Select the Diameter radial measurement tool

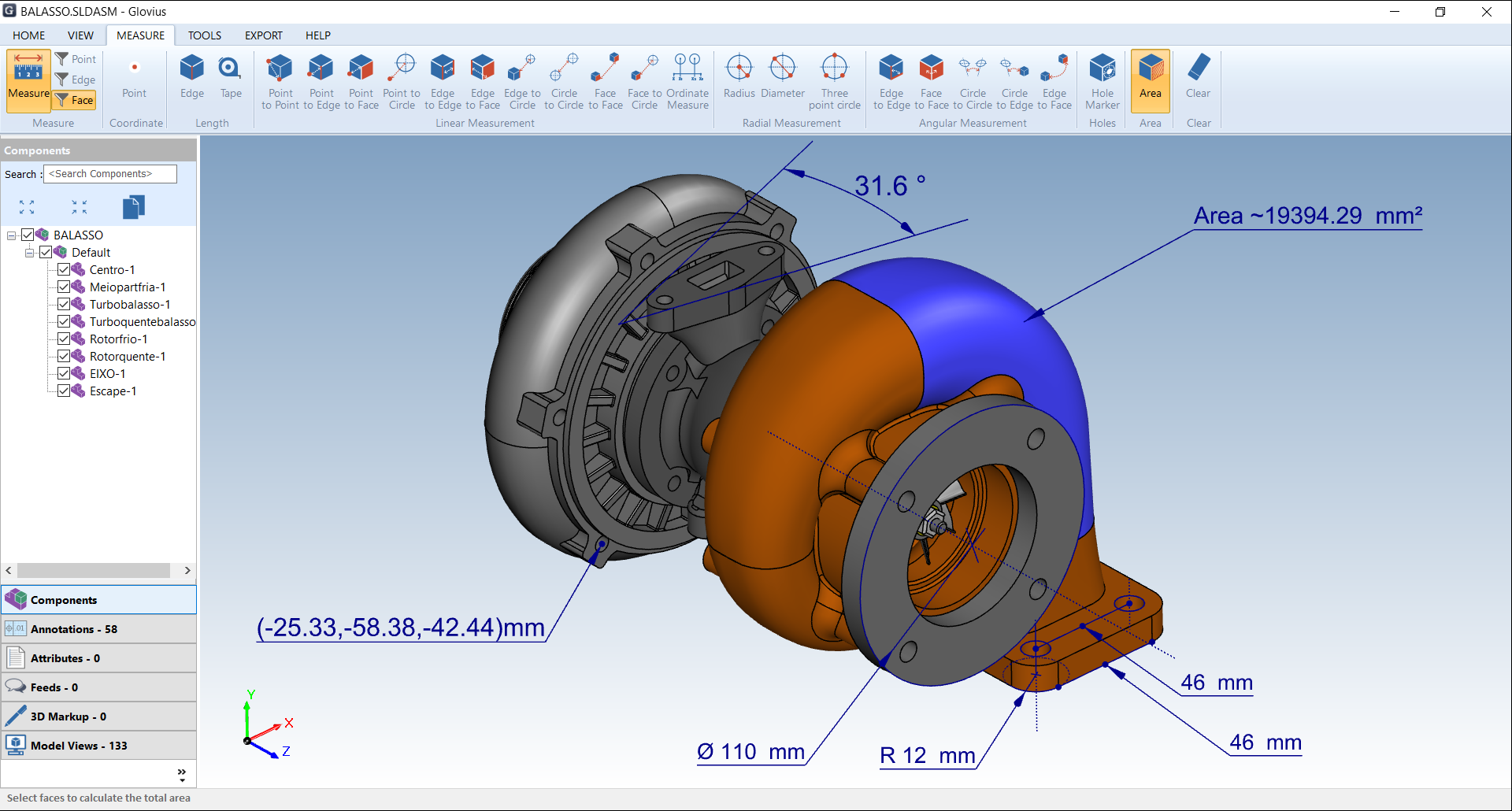click(782, 77)
